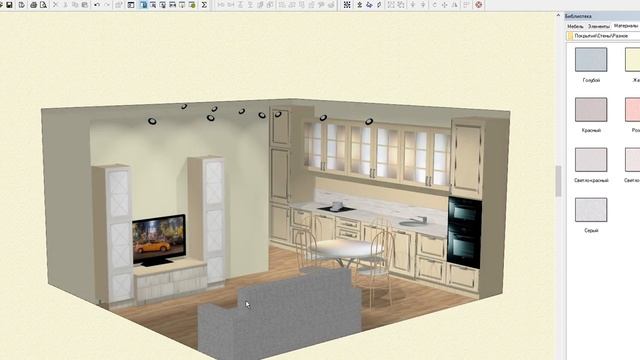Click the Библиотека panel title bar
Screen dimensions: 640x360
point(602,16)
